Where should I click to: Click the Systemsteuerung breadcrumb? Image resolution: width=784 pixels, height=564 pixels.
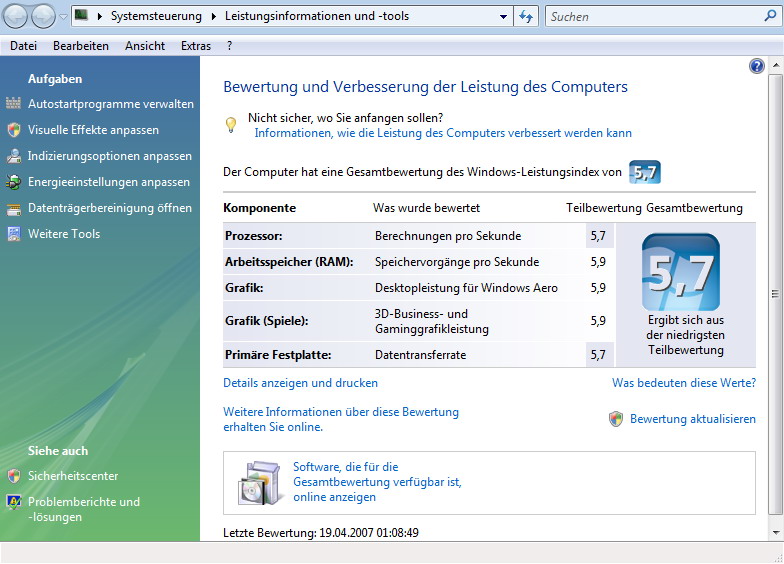pyautogui.click(x=156, y=16)
